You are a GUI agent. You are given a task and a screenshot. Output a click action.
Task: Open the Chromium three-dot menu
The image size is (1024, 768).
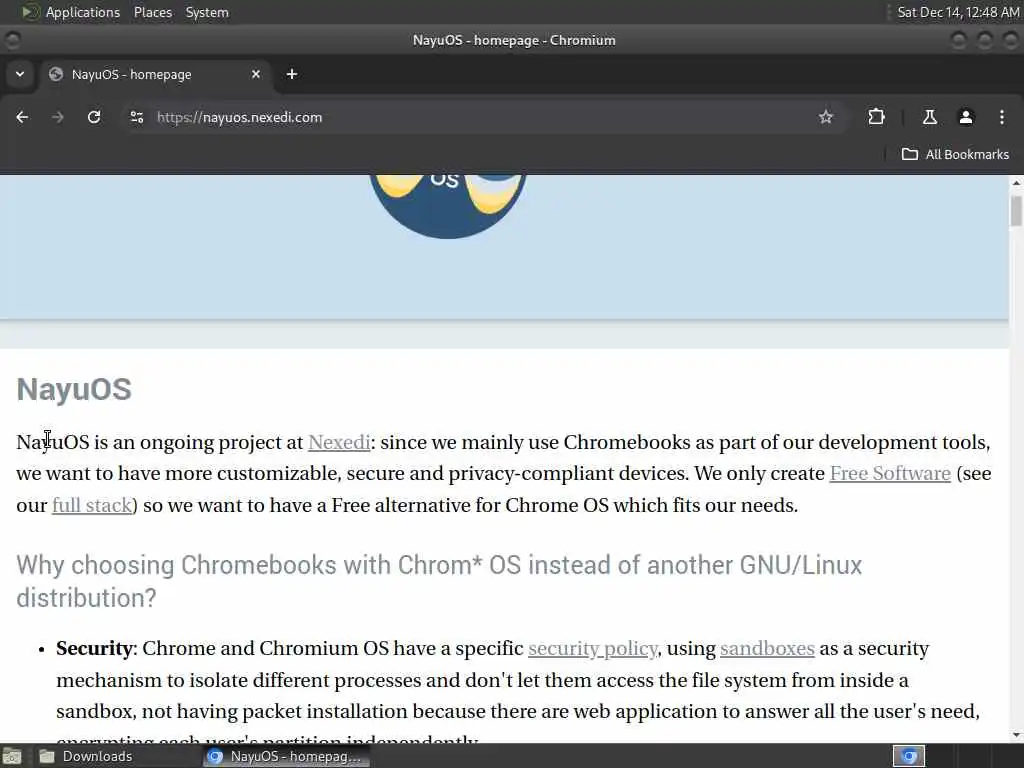[x=1002, y=117]
